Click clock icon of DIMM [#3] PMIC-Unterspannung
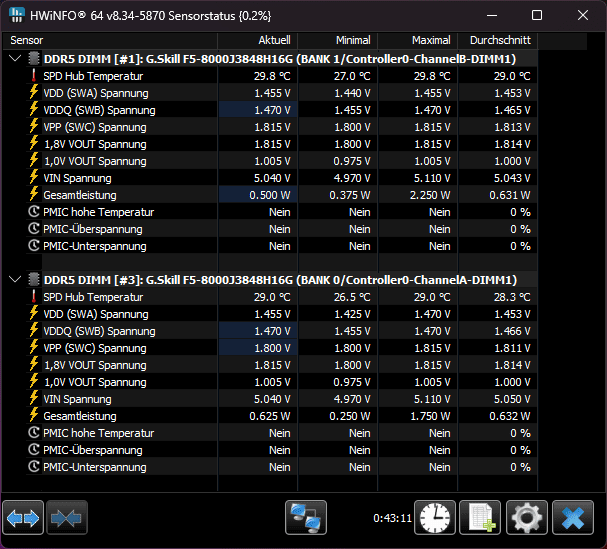 point(34,467)
